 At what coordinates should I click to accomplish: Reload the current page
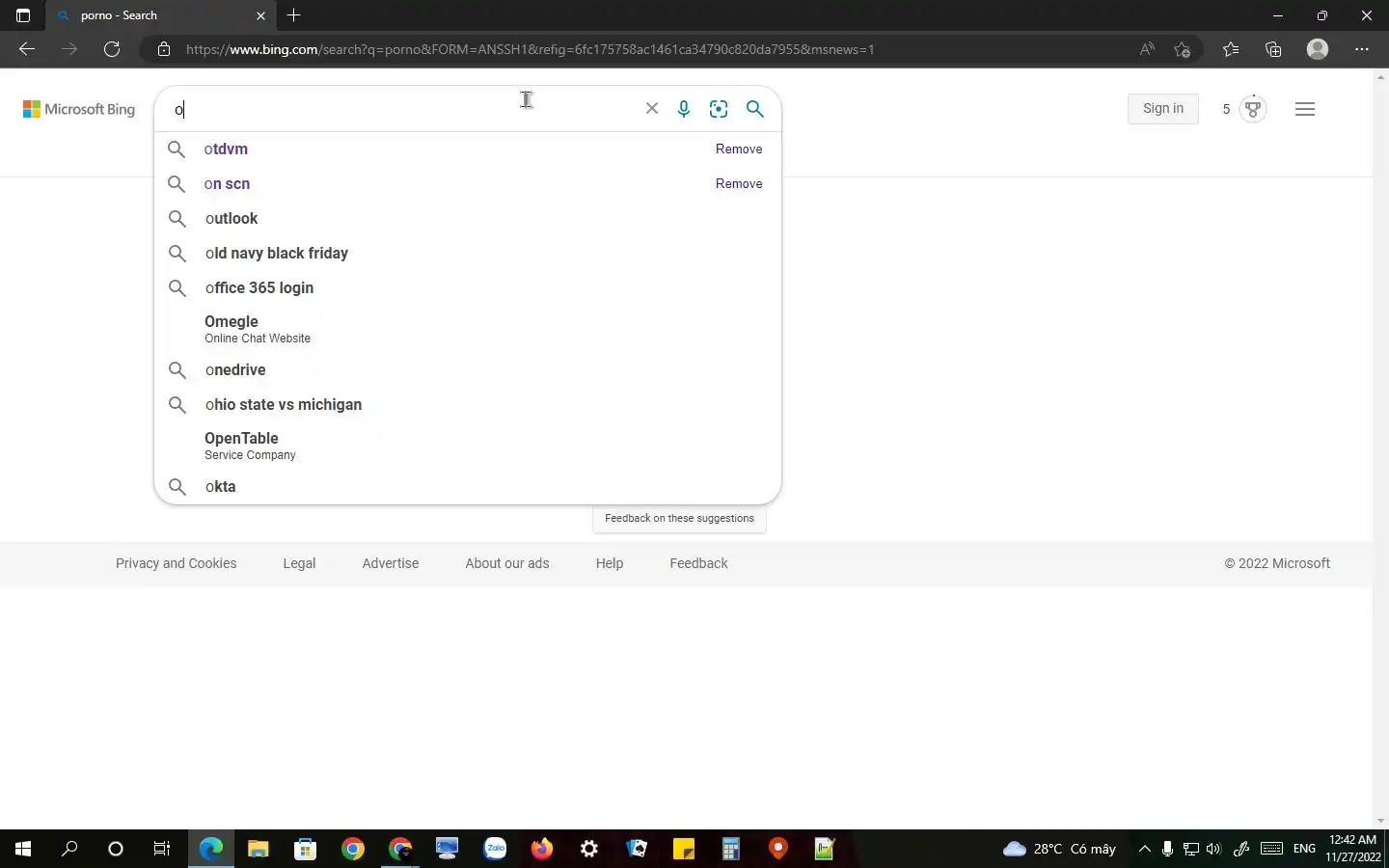[112, 49]
